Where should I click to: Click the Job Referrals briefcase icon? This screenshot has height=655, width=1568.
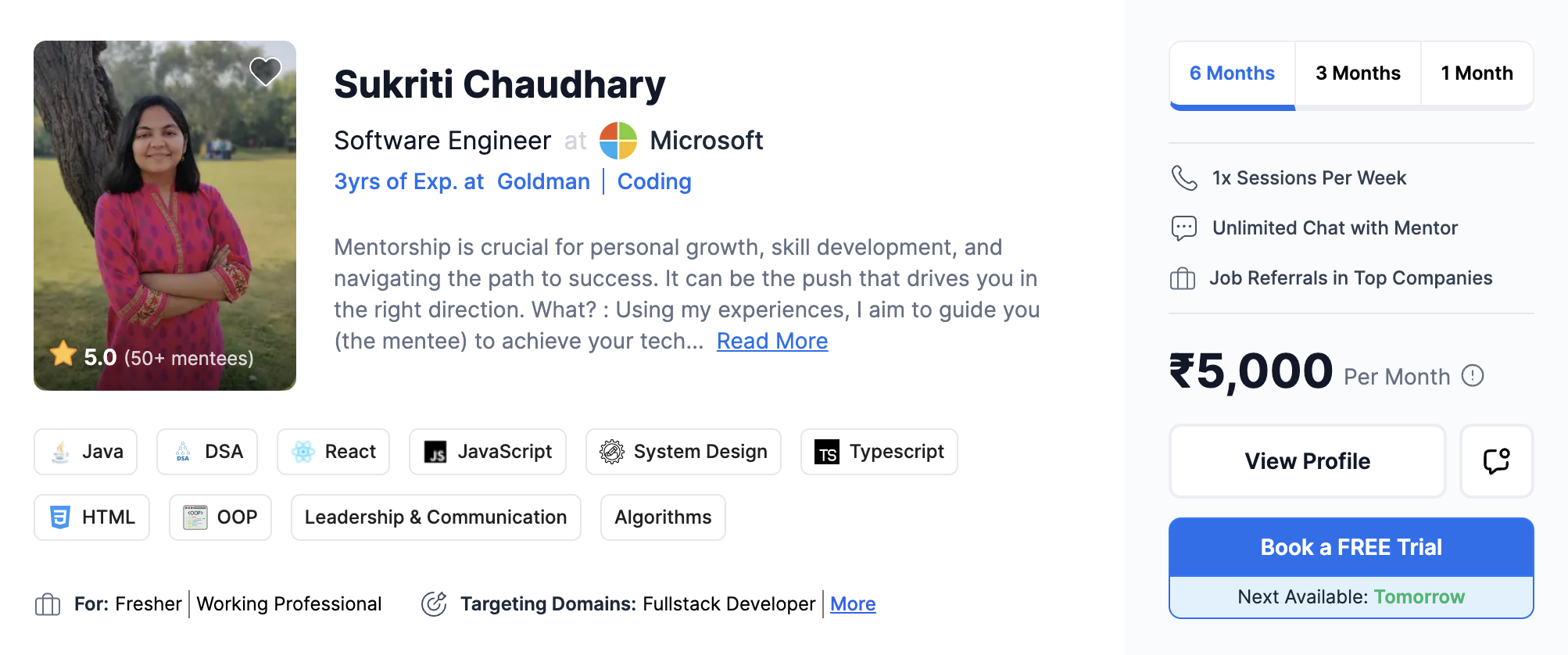pyautogui.click(x=1183, y=278)
